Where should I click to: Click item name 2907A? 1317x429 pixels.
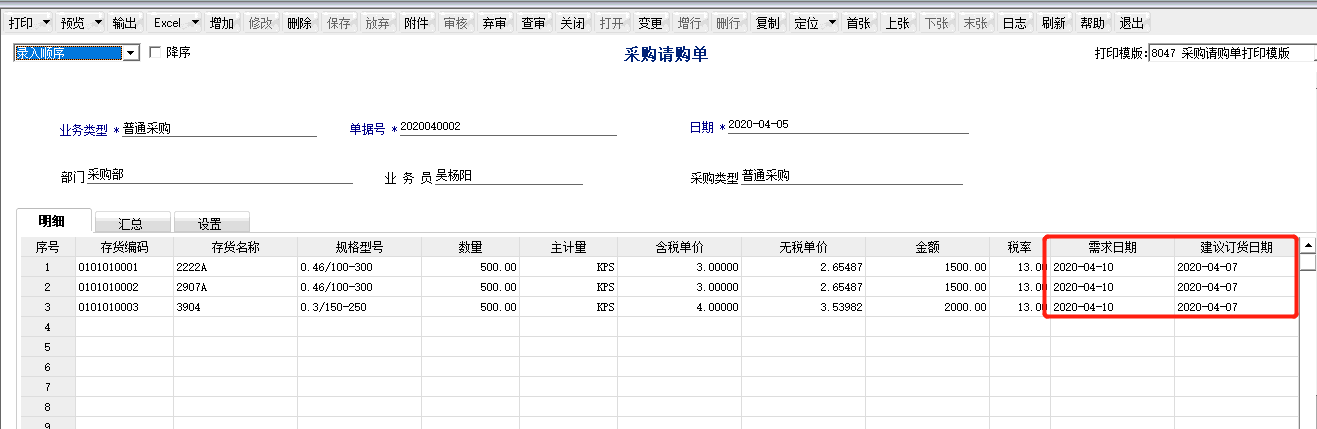[x=235, y=287]
